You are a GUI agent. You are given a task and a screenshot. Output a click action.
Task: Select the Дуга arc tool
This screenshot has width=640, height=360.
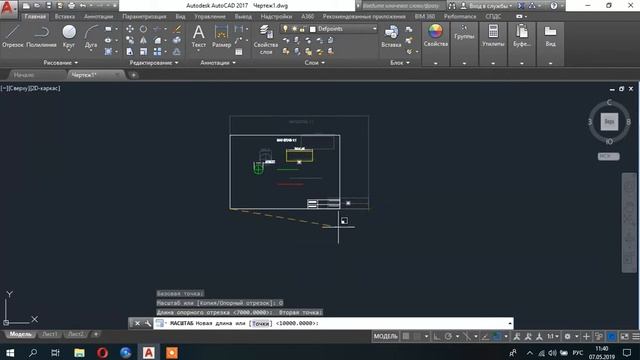[x=91, y=37]
